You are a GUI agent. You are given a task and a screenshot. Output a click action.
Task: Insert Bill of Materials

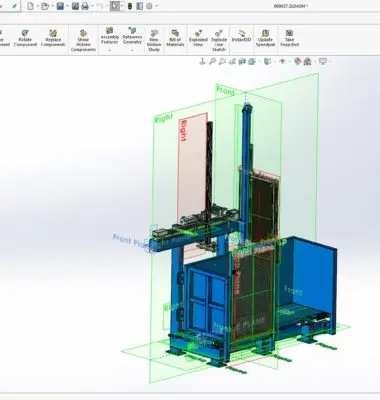point(175,38)
